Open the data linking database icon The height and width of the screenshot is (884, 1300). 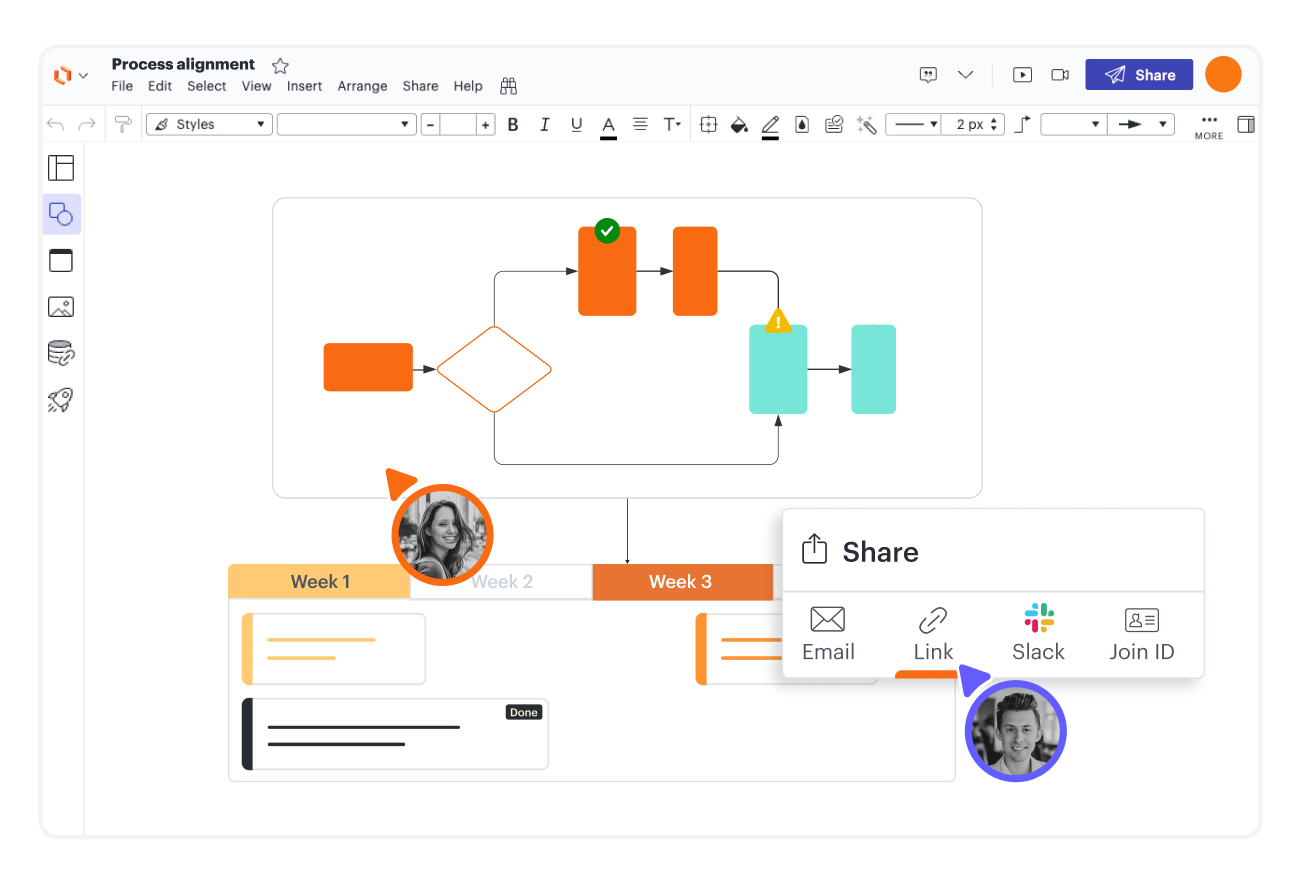coord(61,353)
